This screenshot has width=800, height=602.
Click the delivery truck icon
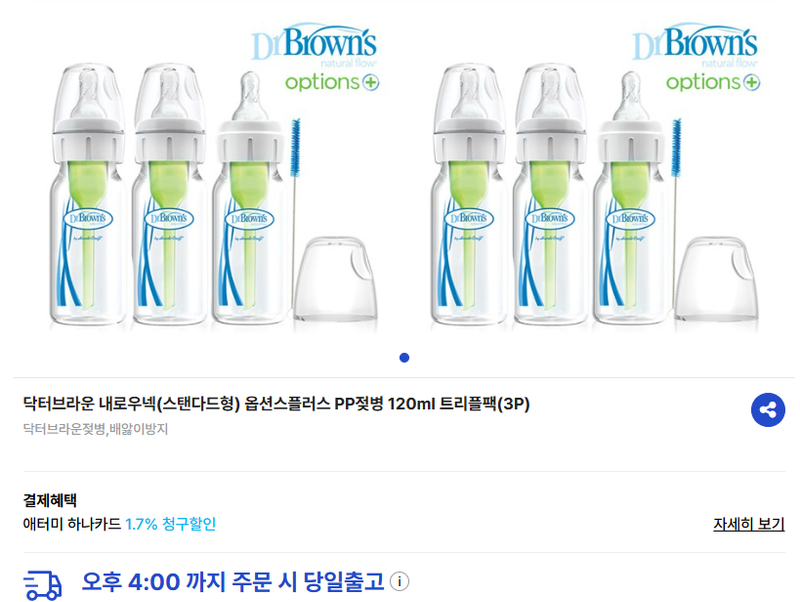coord(42,585)
